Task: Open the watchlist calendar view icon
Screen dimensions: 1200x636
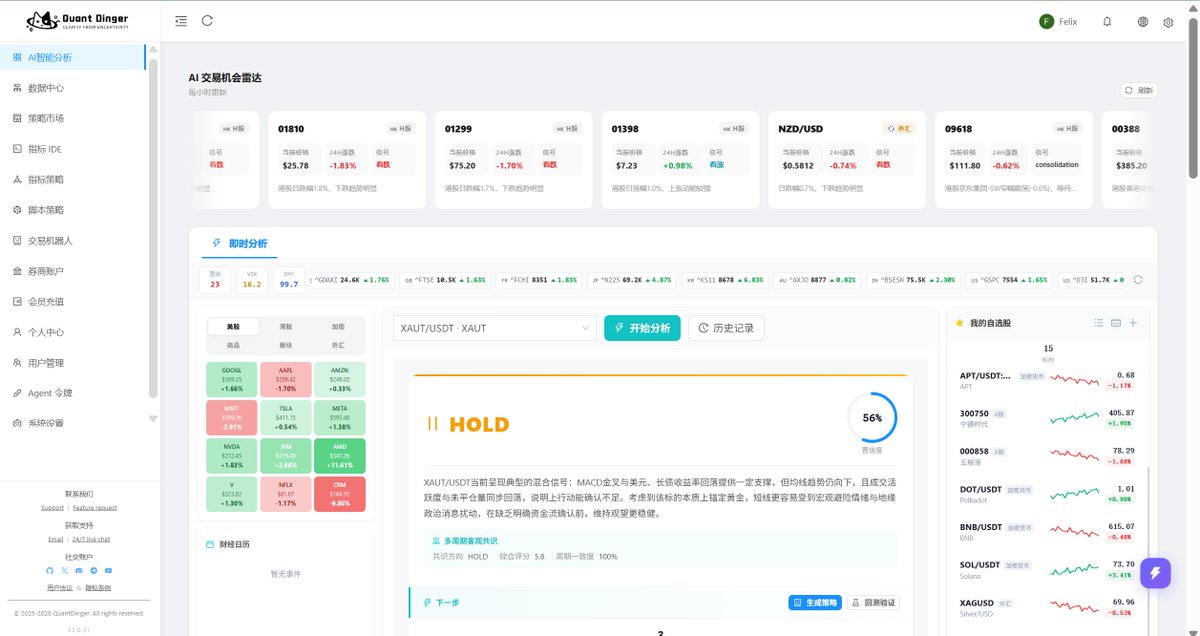Action: coord(1116,323)
